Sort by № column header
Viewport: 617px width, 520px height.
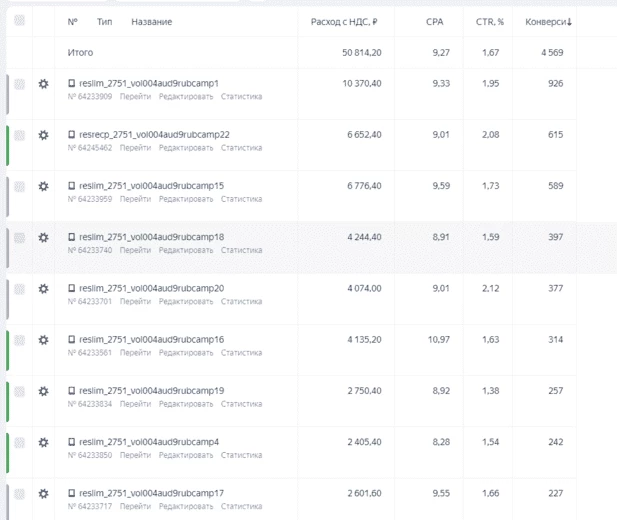(72, 22)
